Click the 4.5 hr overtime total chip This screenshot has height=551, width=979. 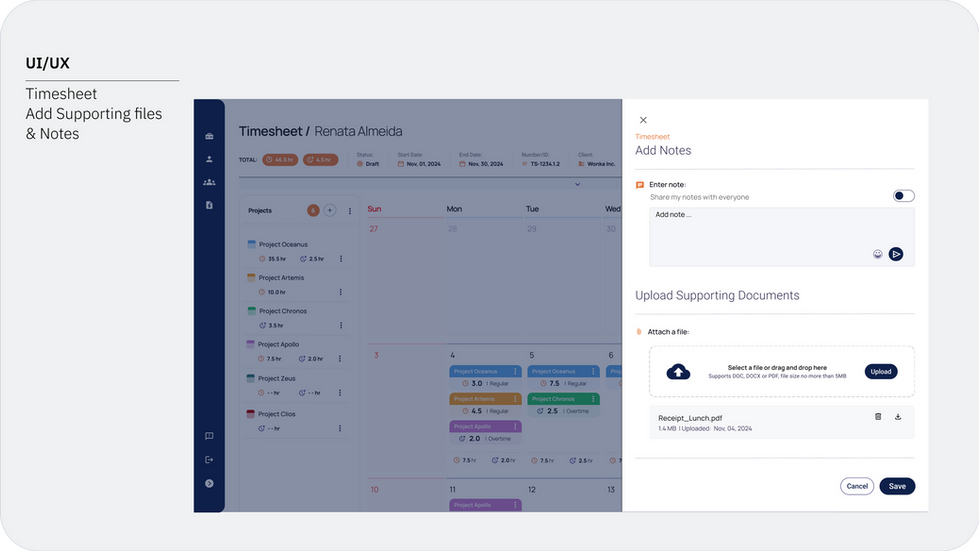(320, 160)
